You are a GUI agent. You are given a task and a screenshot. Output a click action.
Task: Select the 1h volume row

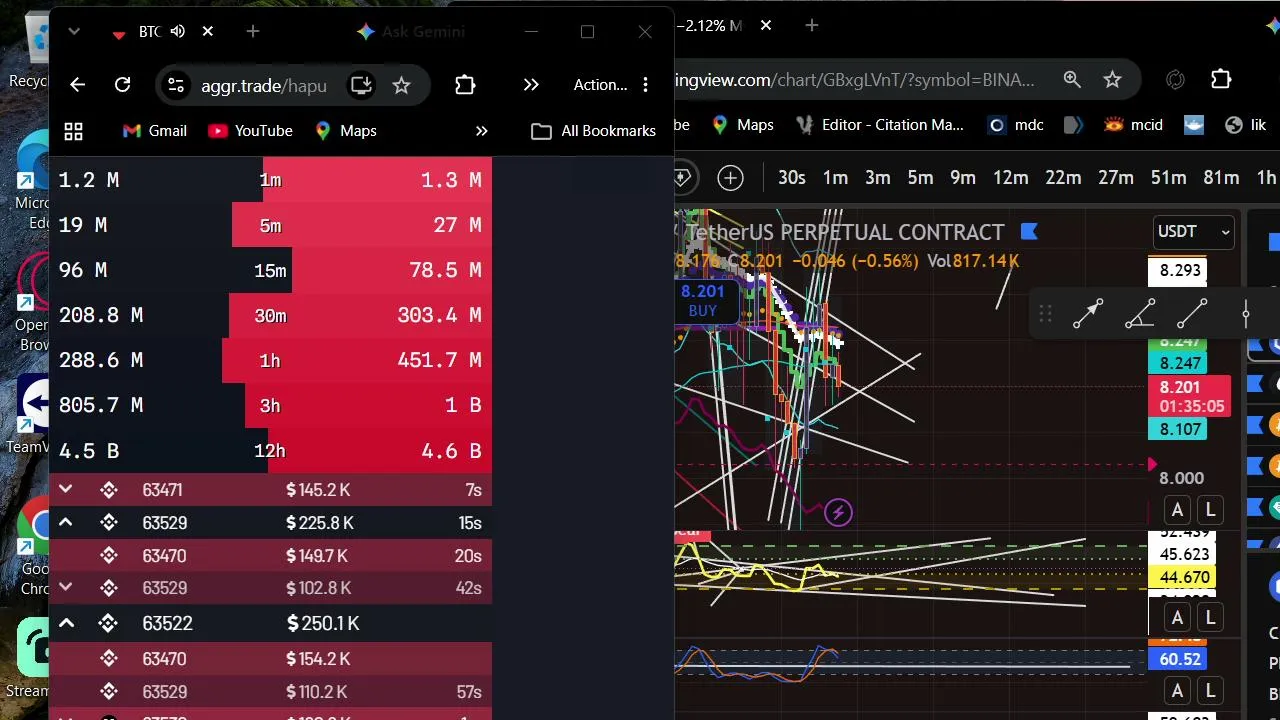[x=270, y=360]
